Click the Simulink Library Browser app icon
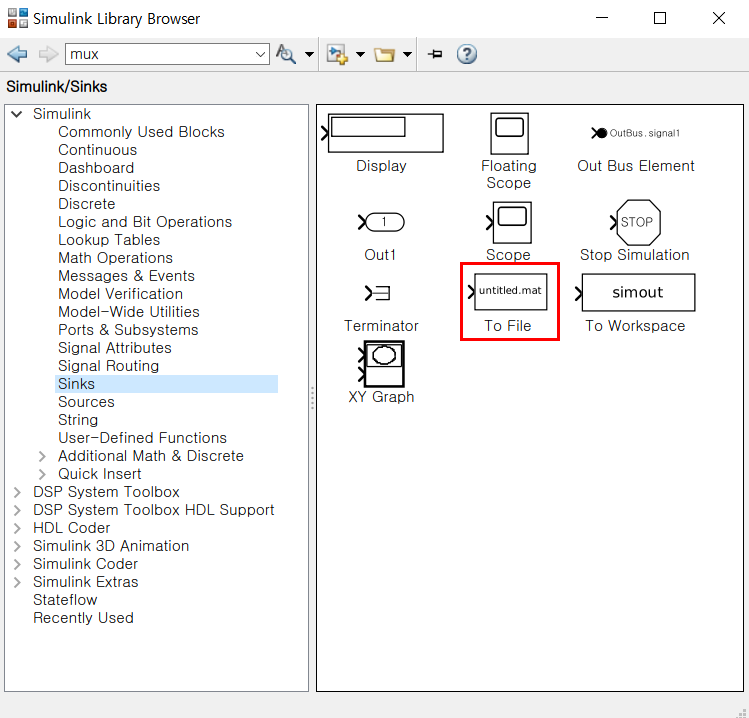The width and height of the screenshot is (749, 718). pyautogui.click(x=18, y=18)
